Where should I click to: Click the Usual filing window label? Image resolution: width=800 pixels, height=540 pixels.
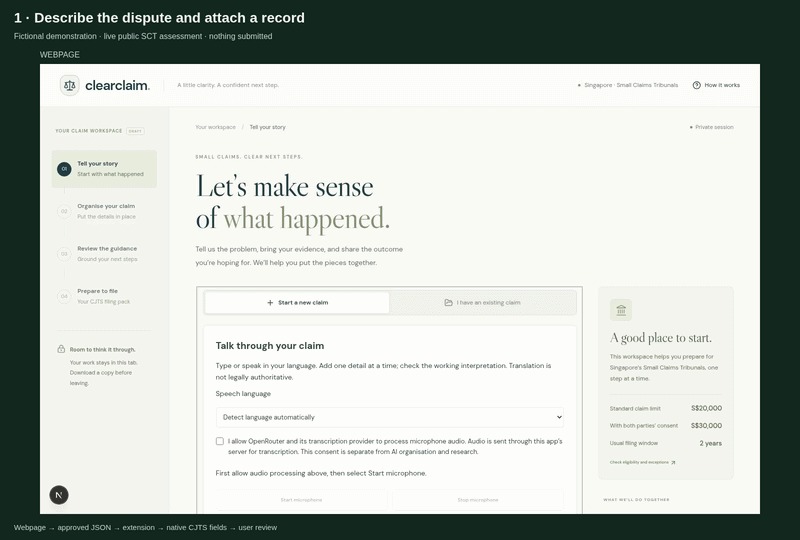634,443
